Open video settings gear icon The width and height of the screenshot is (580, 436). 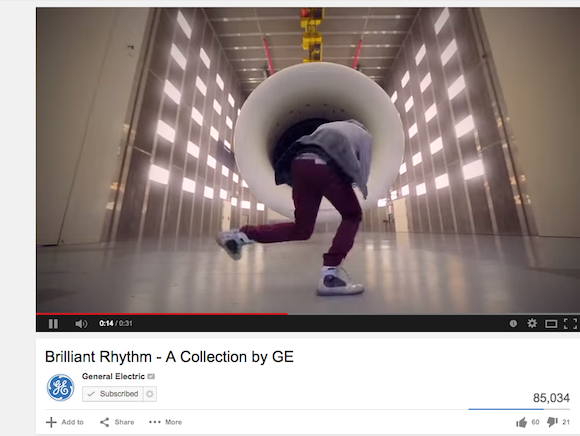click(x=532, y=324)
